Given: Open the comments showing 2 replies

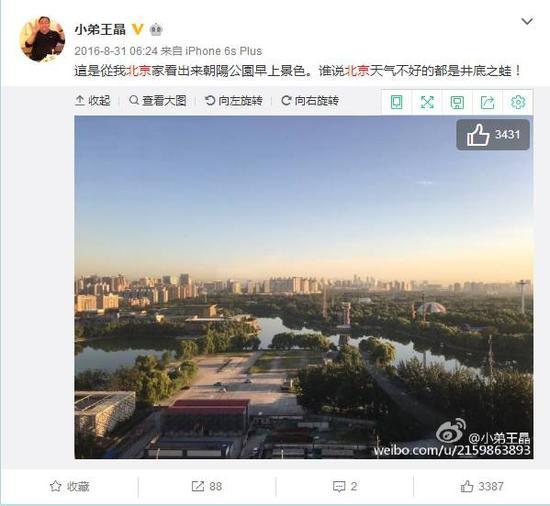Looking at the screenshot, I should click(x=345, y=486).
